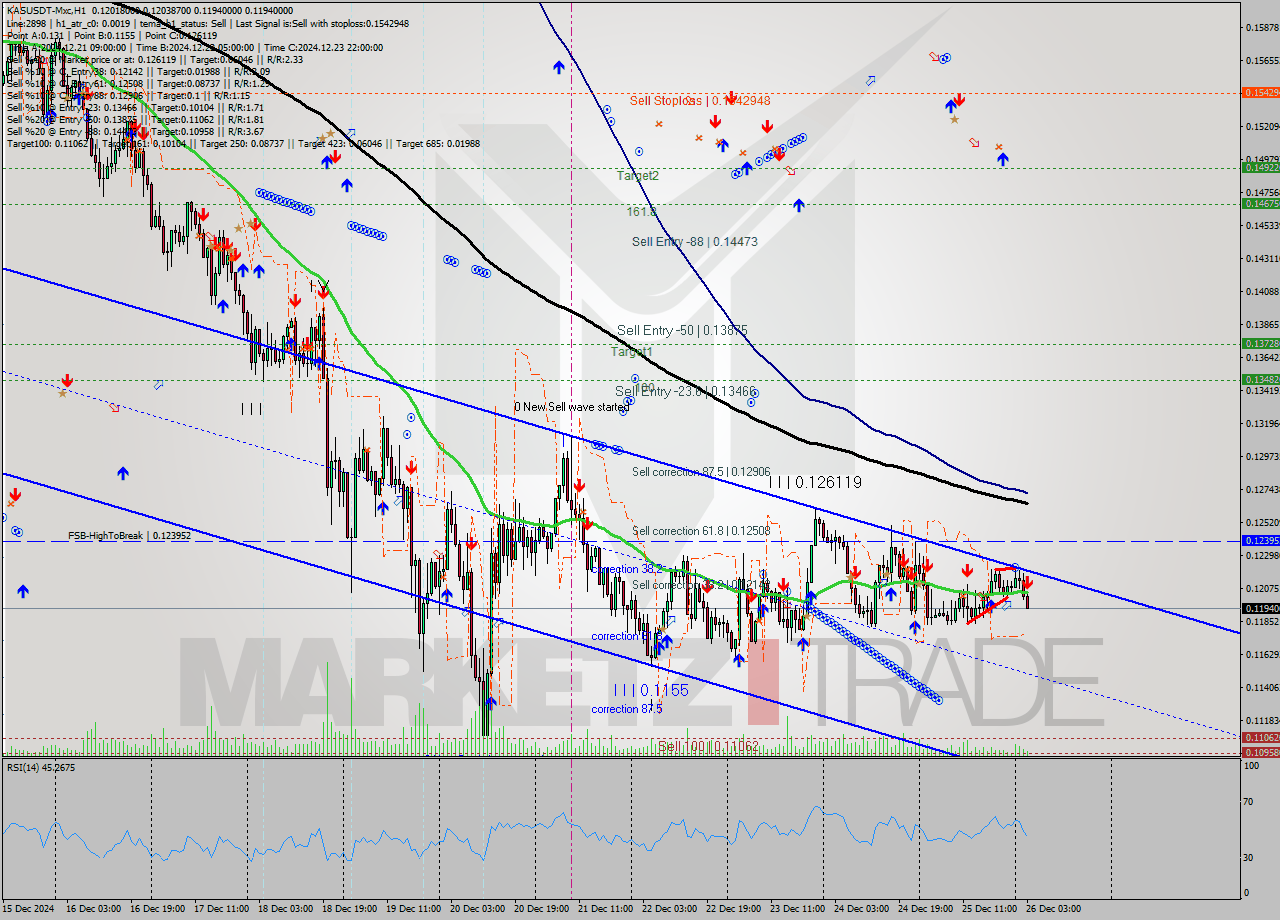Click the '26 Dec 03:00' time axis label
1280x920 pixels.
tap(1054, 908)
